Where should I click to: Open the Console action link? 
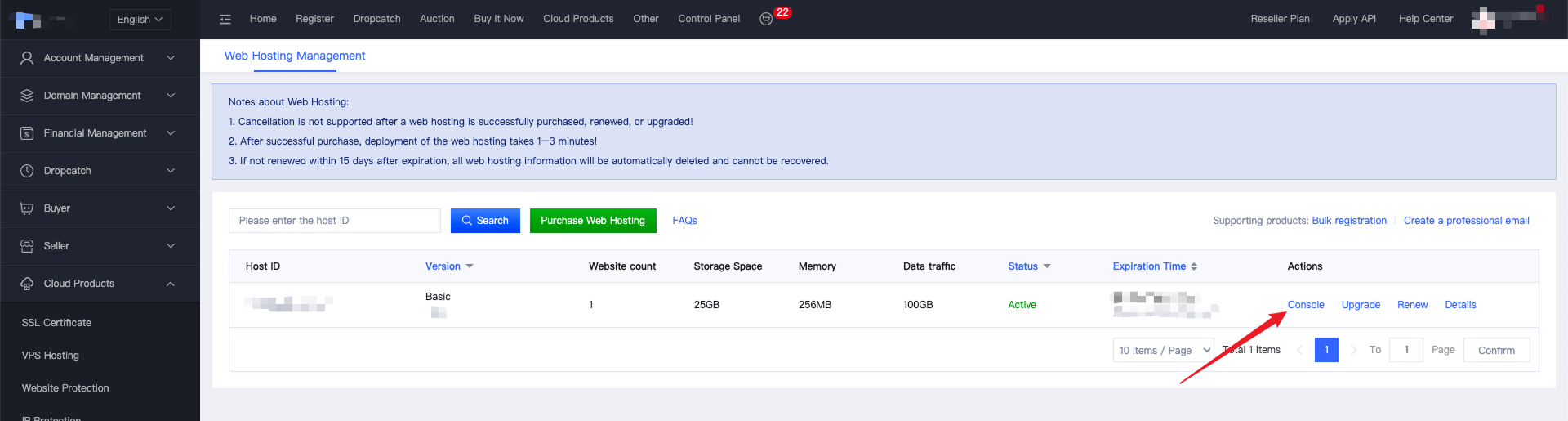(x=1306, y=305)
